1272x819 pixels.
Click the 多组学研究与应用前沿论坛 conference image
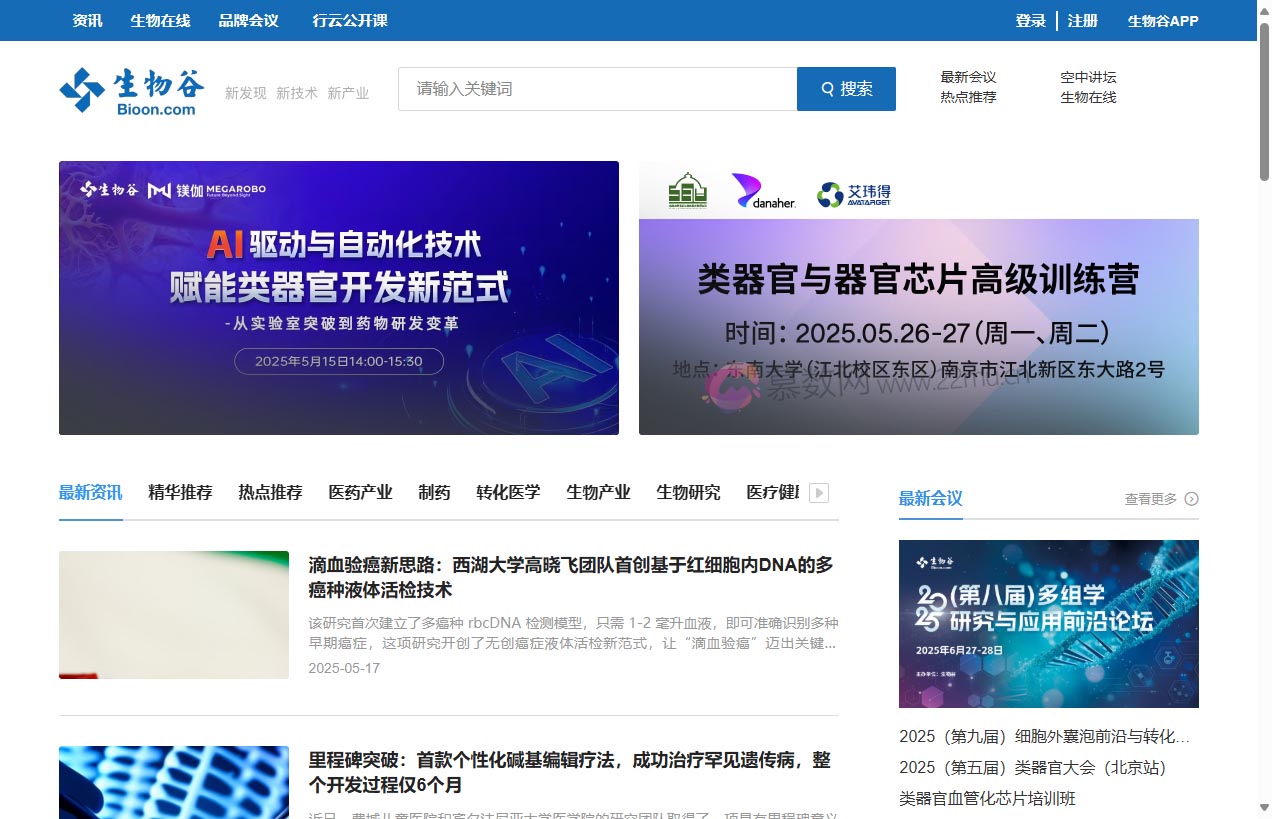pos(1048,624)
